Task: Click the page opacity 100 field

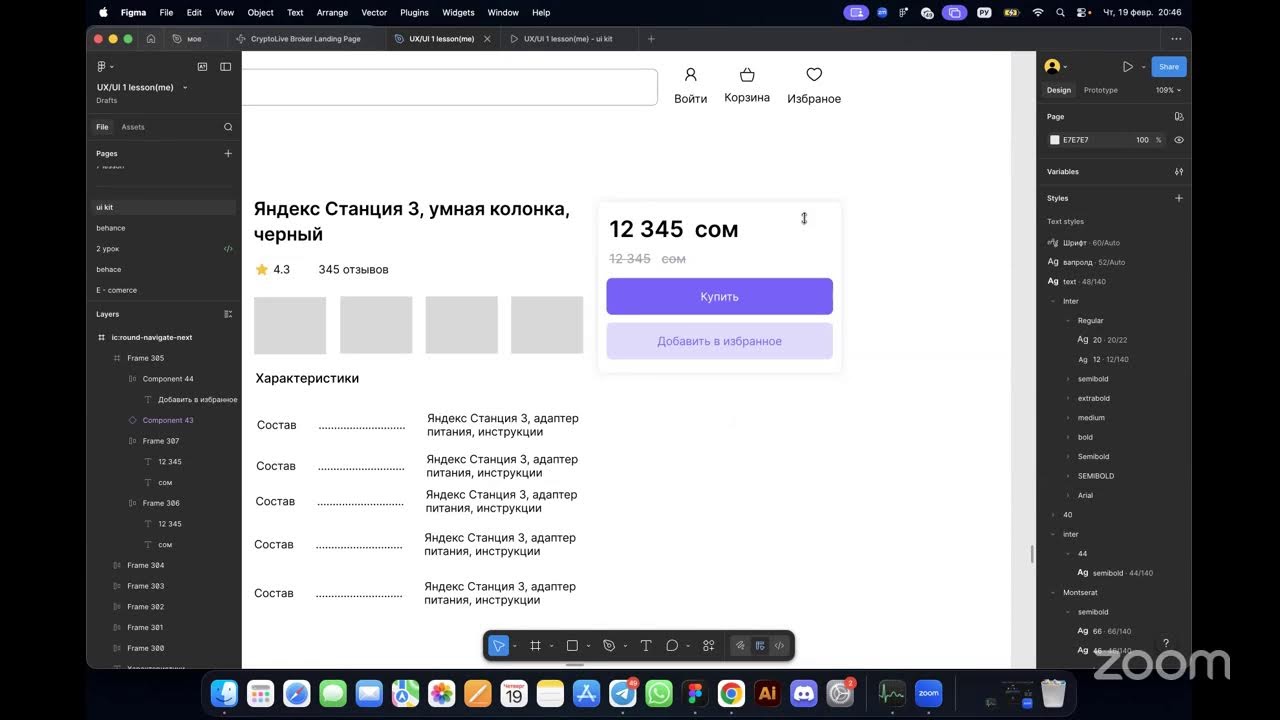Action: [1142, 140]
